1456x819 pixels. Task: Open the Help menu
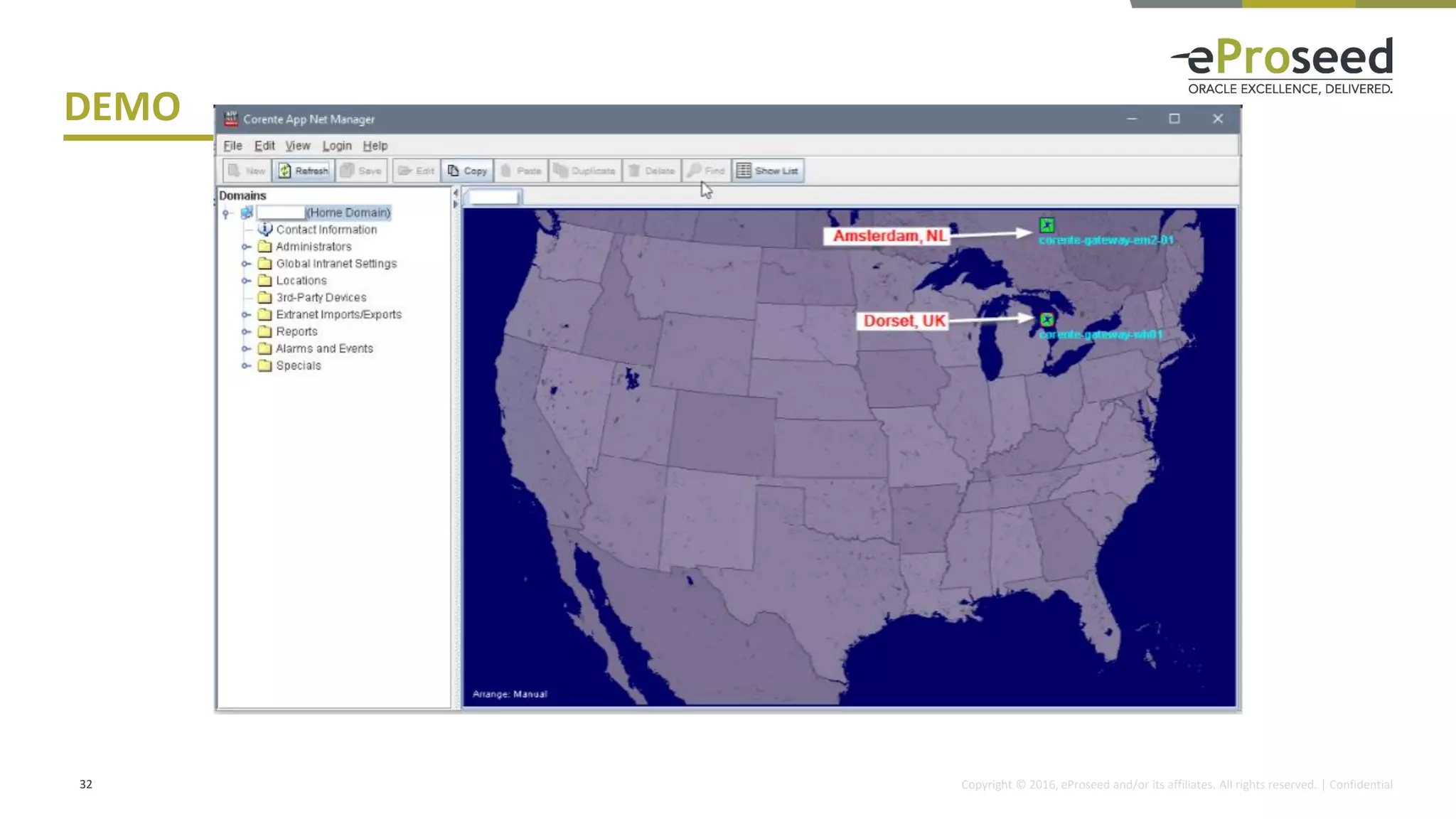tap(375, 146)
